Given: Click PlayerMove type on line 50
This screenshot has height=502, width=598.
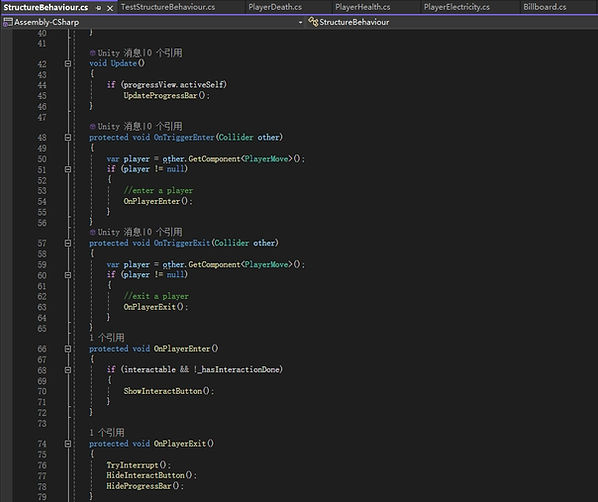Looking at the screenshot, I should [266, 159].
